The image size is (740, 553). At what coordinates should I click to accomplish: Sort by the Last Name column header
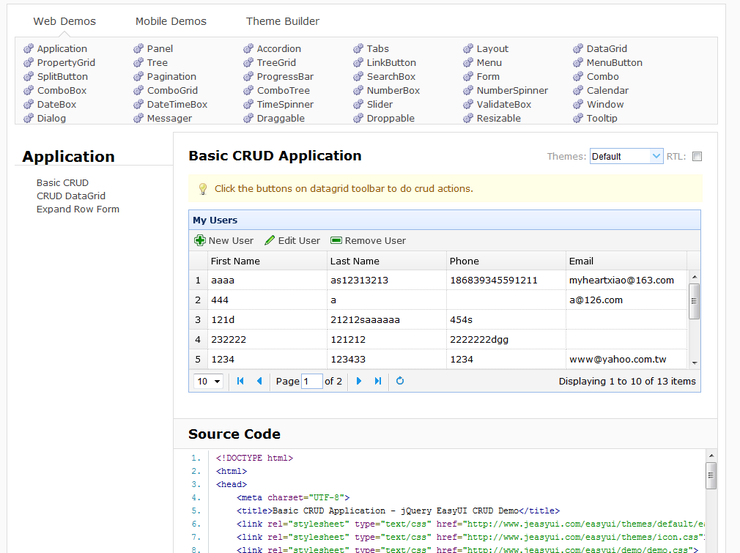click(387, 261)
